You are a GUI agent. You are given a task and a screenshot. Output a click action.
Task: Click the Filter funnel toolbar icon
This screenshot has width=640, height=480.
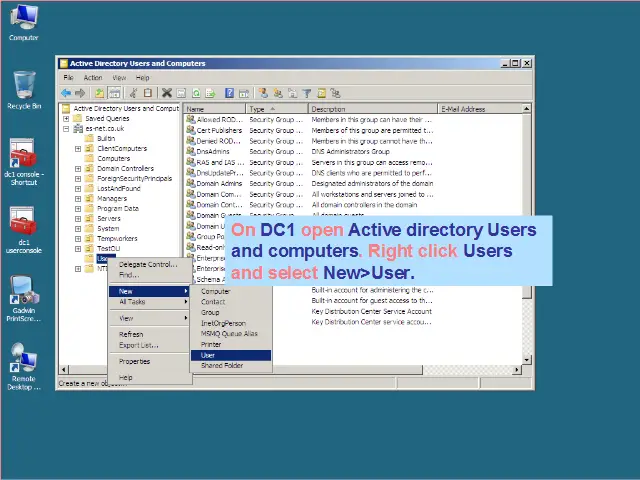[x=307, y=93]
